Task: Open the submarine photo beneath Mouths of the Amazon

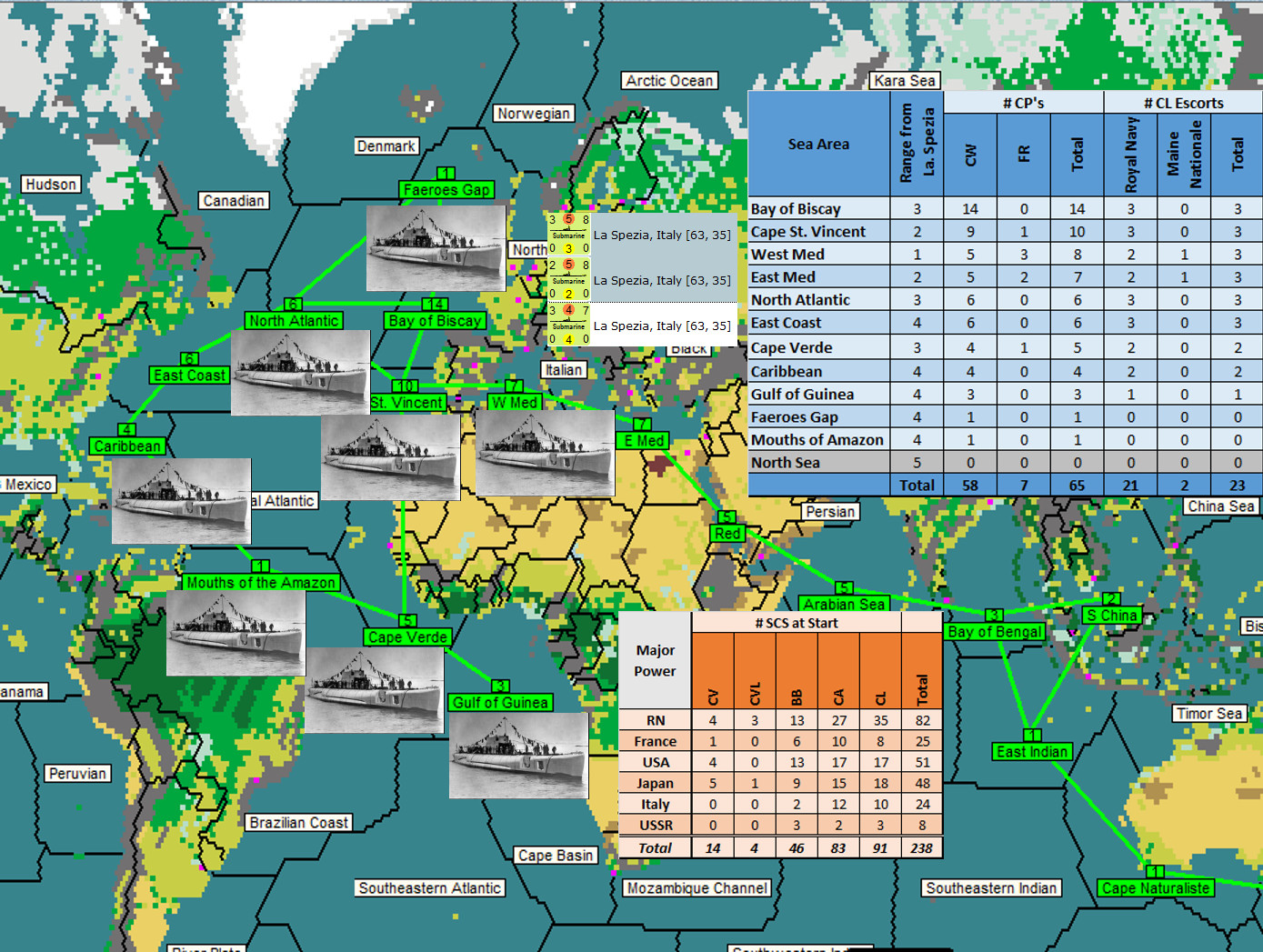Action: [x=236, y=634]
